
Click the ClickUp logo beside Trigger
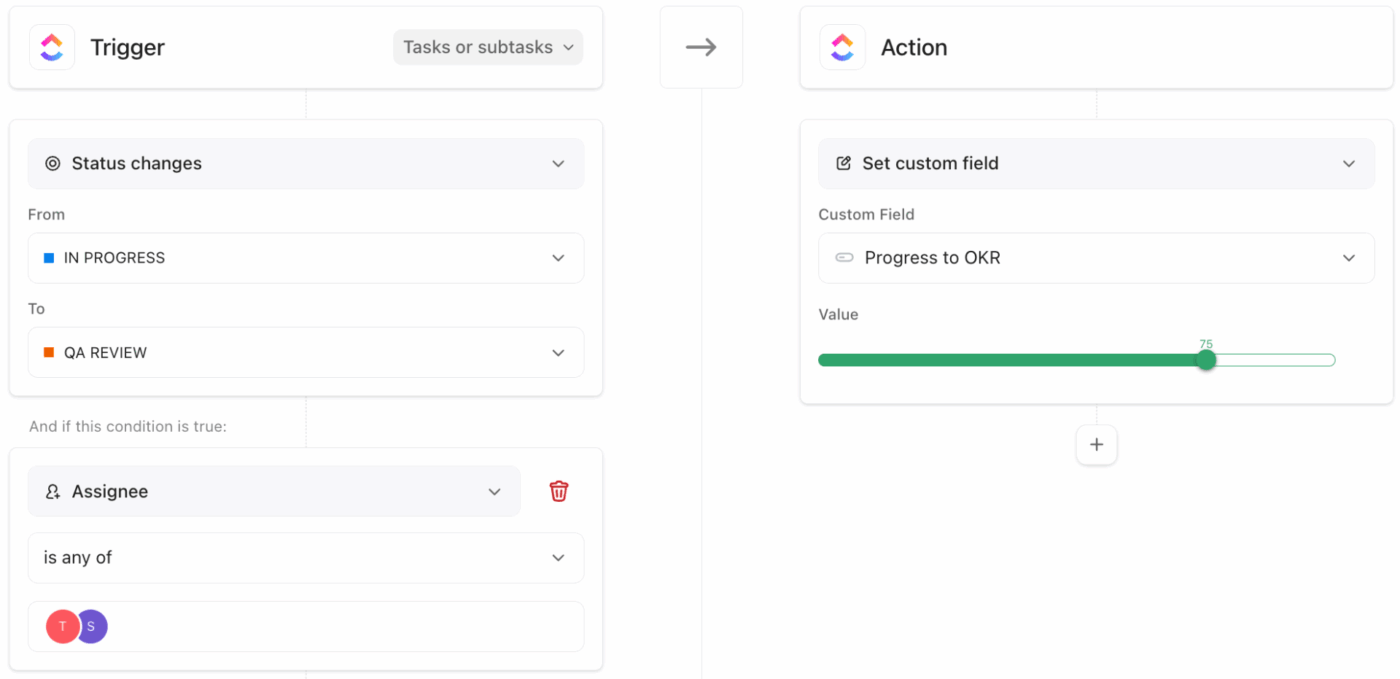[x=51, y=46]
